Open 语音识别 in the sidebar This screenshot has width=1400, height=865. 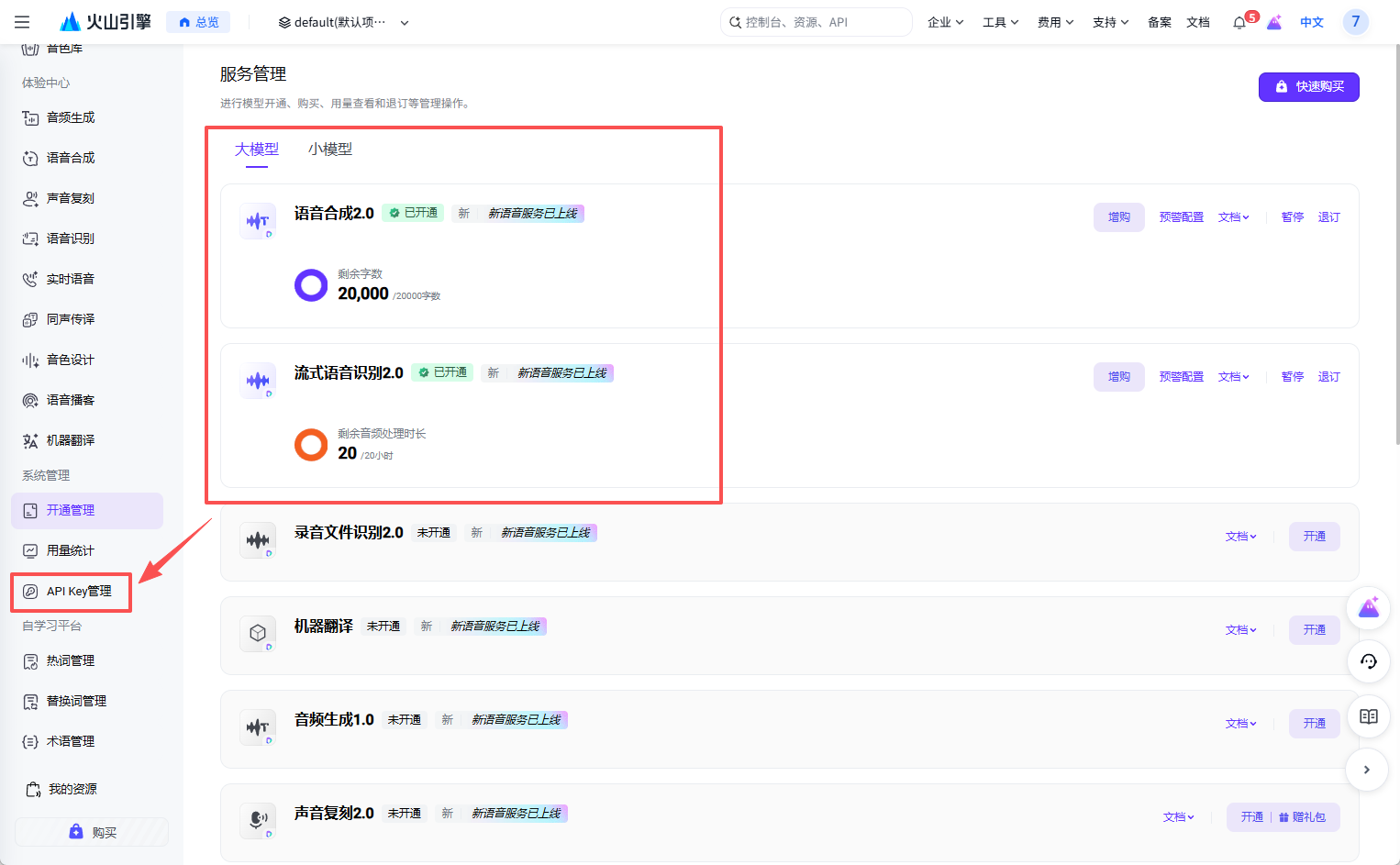87,238
